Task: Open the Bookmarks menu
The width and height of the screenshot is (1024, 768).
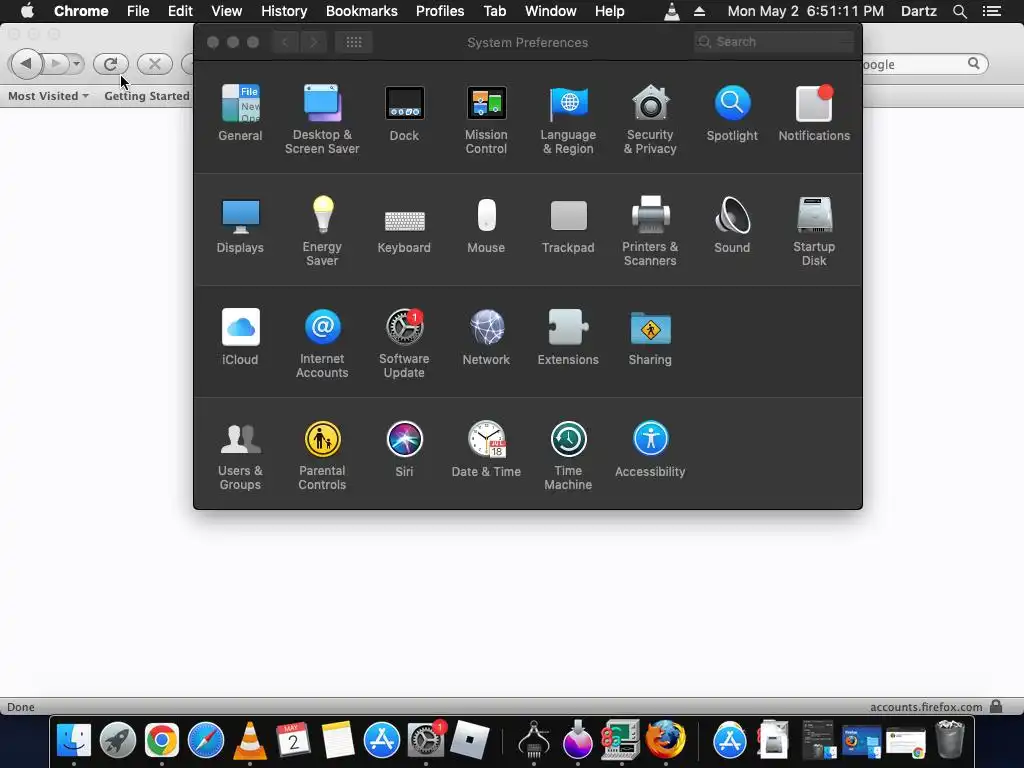Action: point(362,11)
